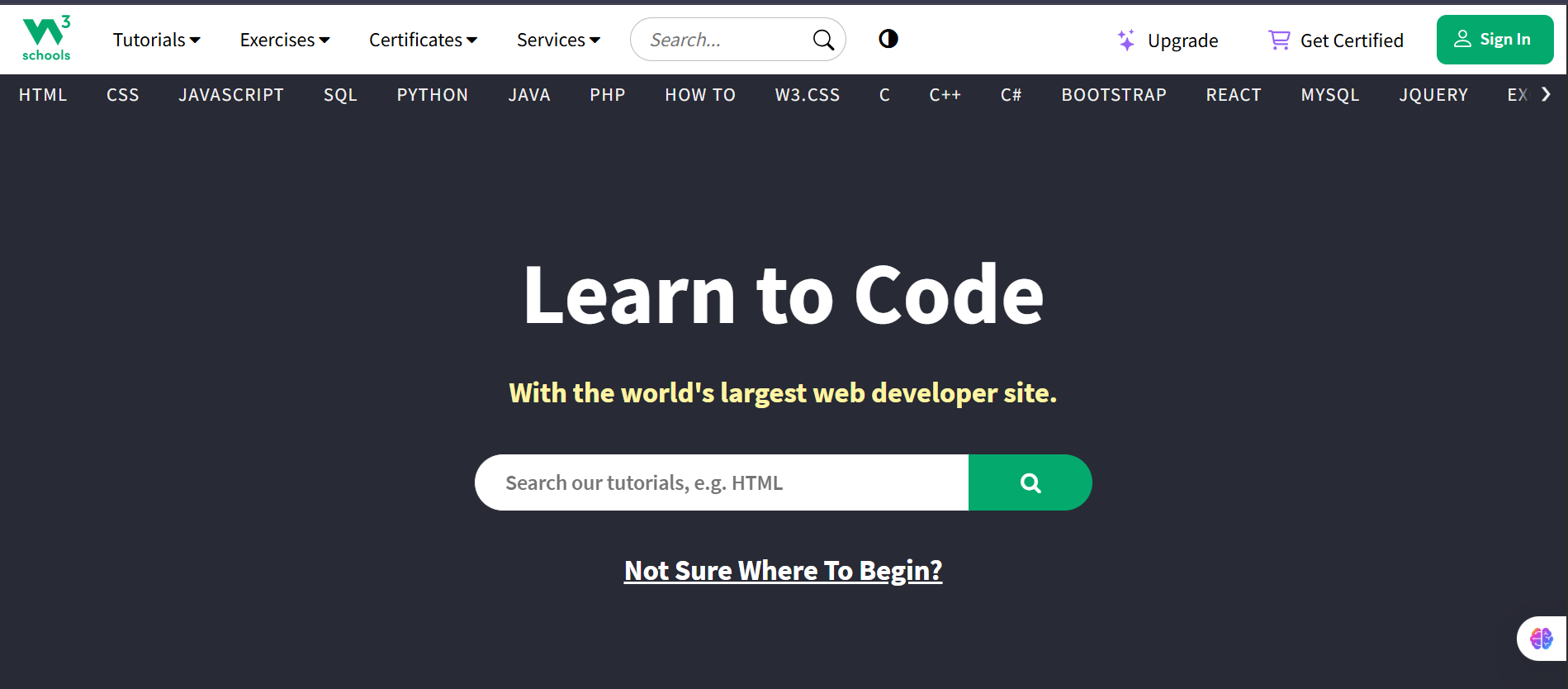Expand the Exercises dropdown
The height and width of the screenshot is (689, 1568).
pos(285,40)
